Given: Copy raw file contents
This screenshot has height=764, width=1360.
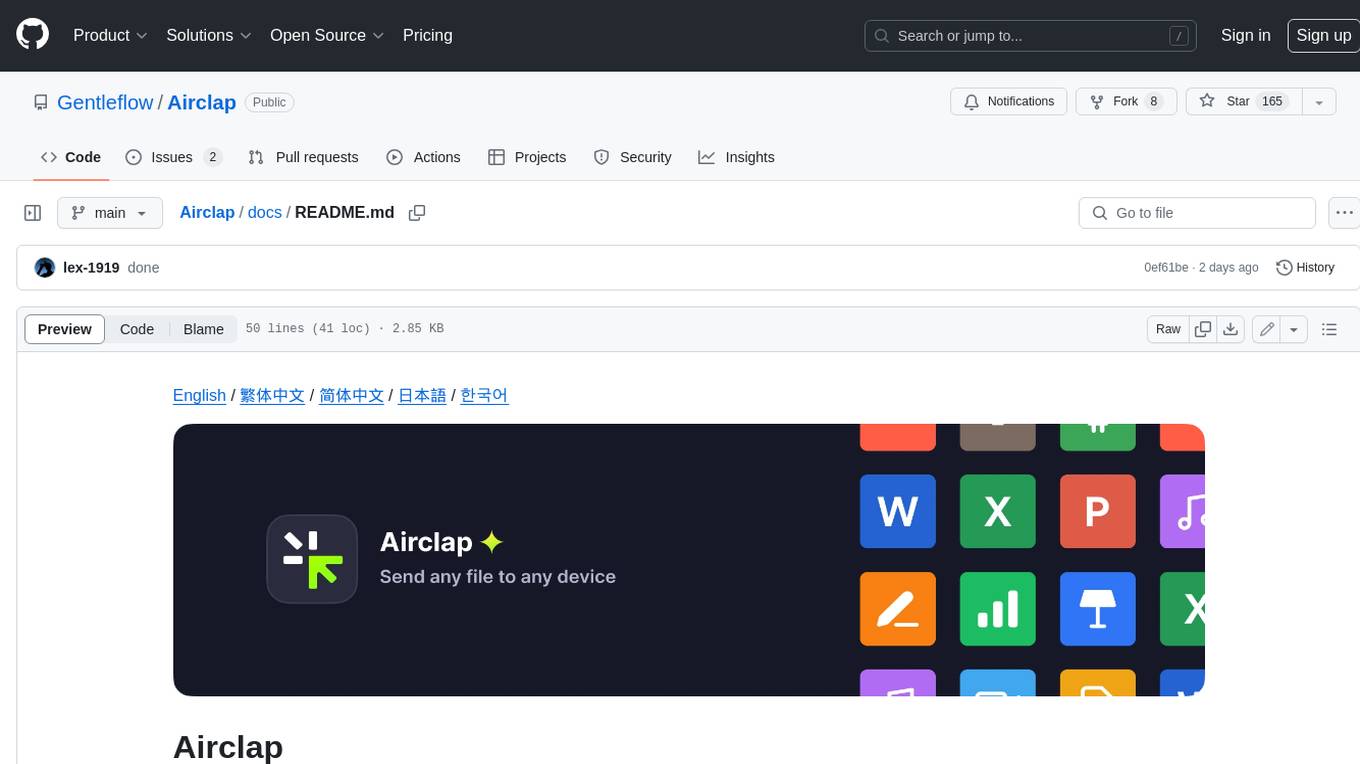Looking at the screenshot, I should [x=1203, y=329].
